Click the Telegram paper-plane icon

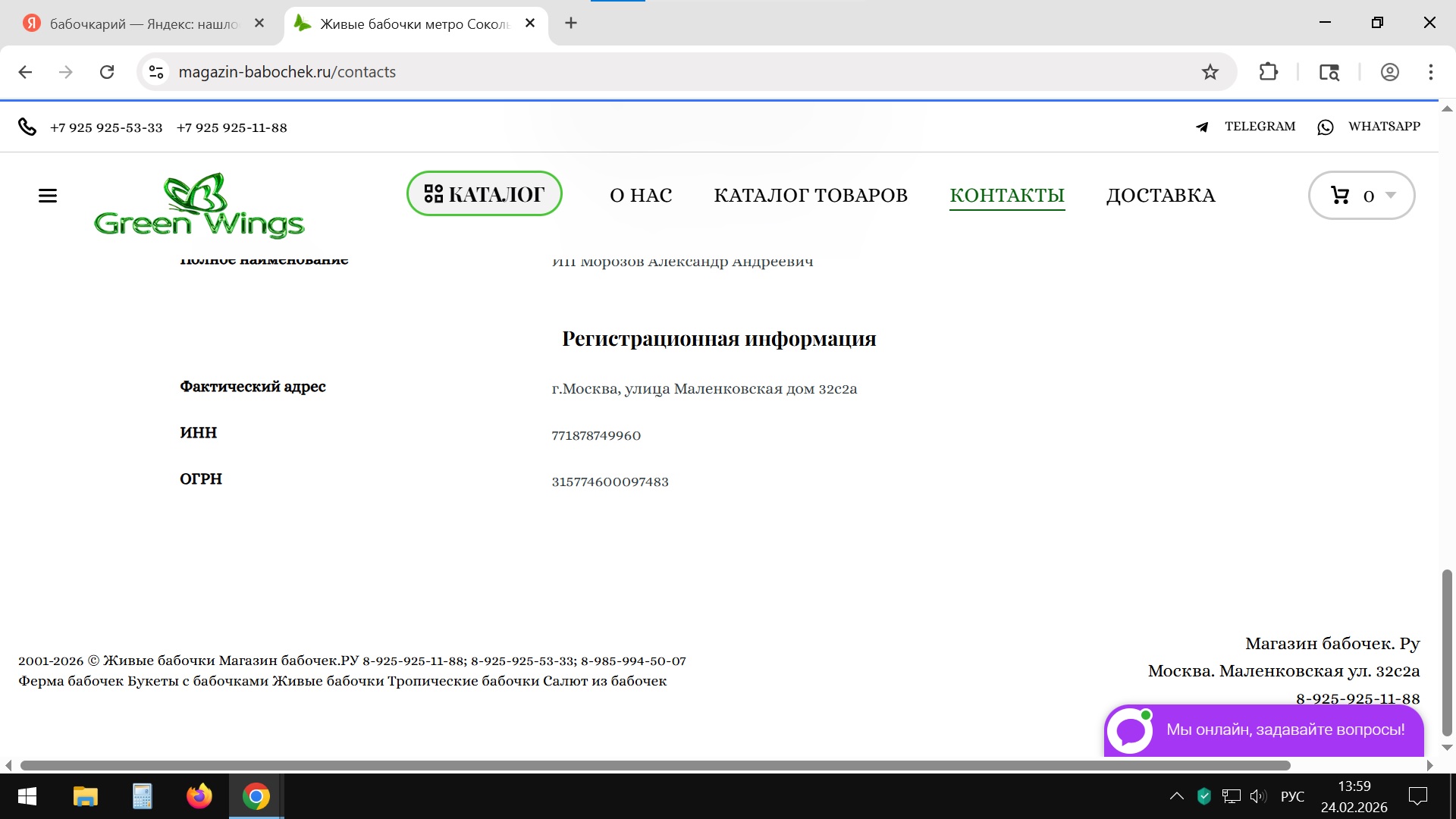tap(1202, 127)
